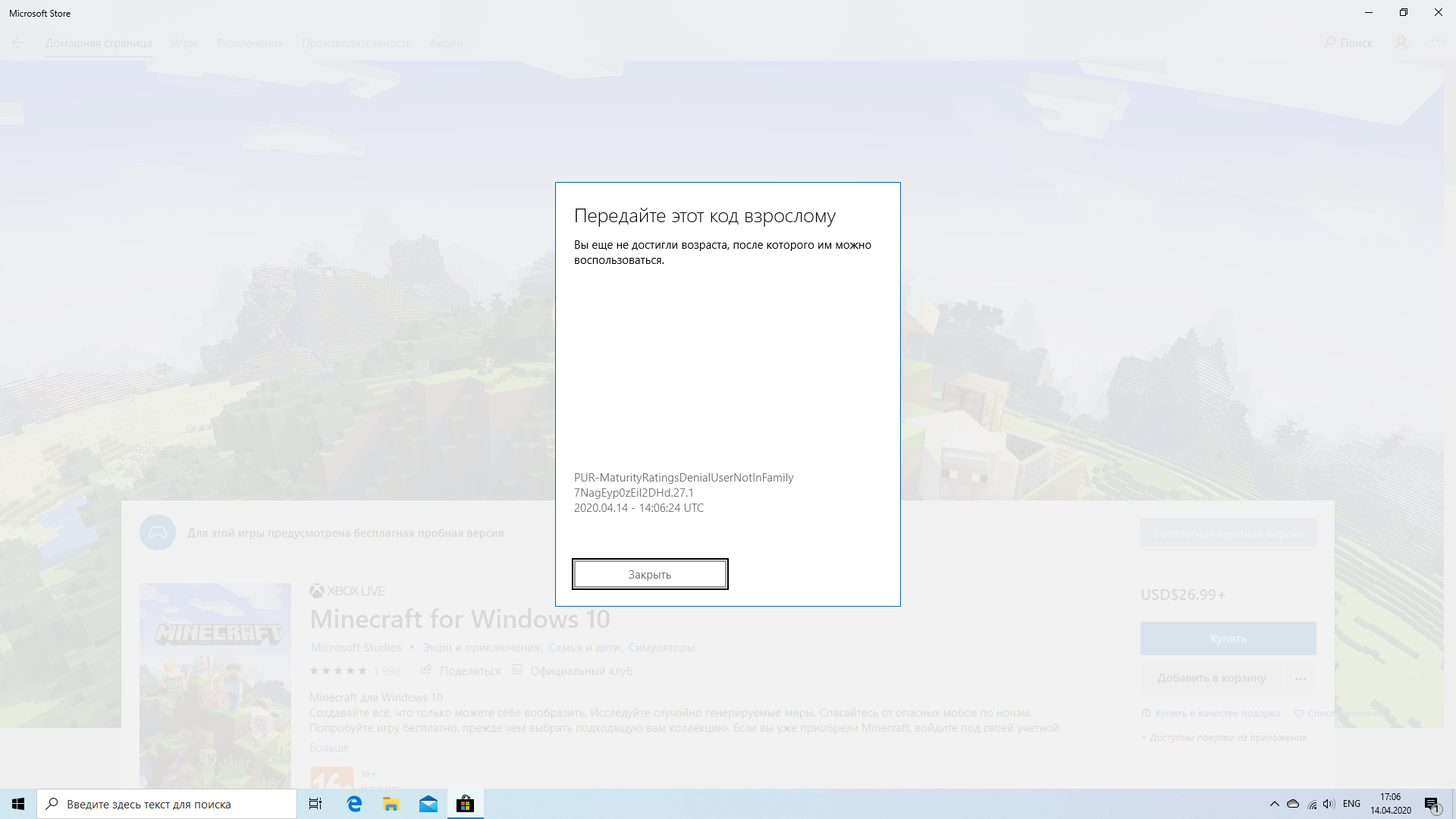The height and width of the screenshot is (819, 1456).
Task: Go back using the back arrow
Action: click(18, 42)
